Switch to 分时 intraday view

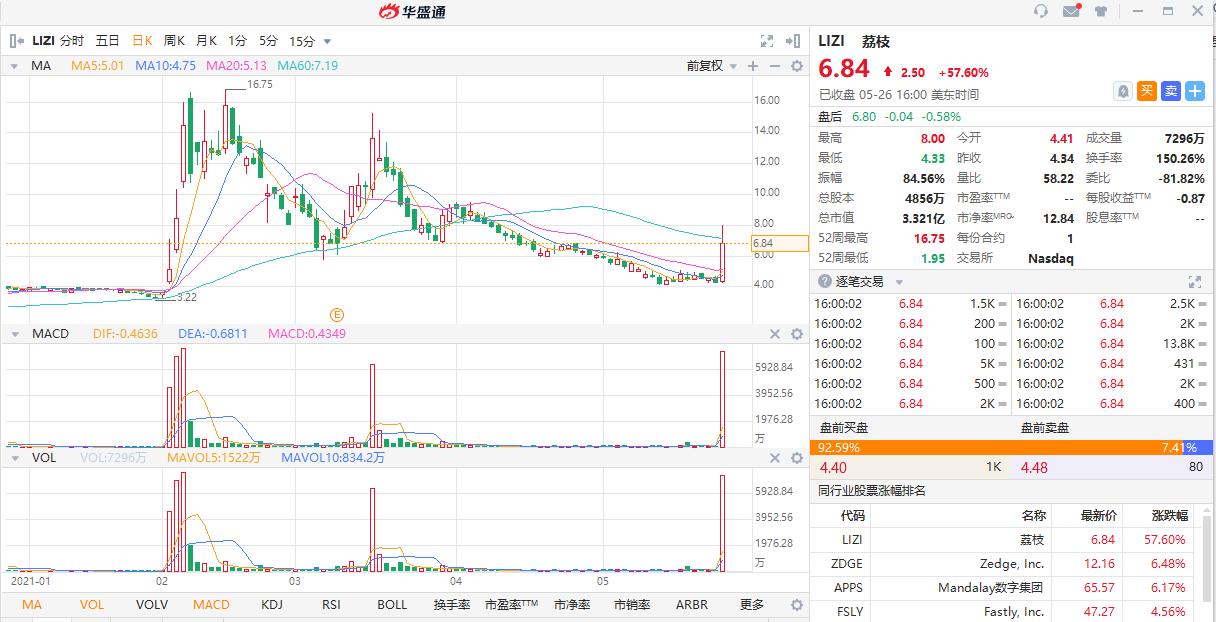coord(72,41)
